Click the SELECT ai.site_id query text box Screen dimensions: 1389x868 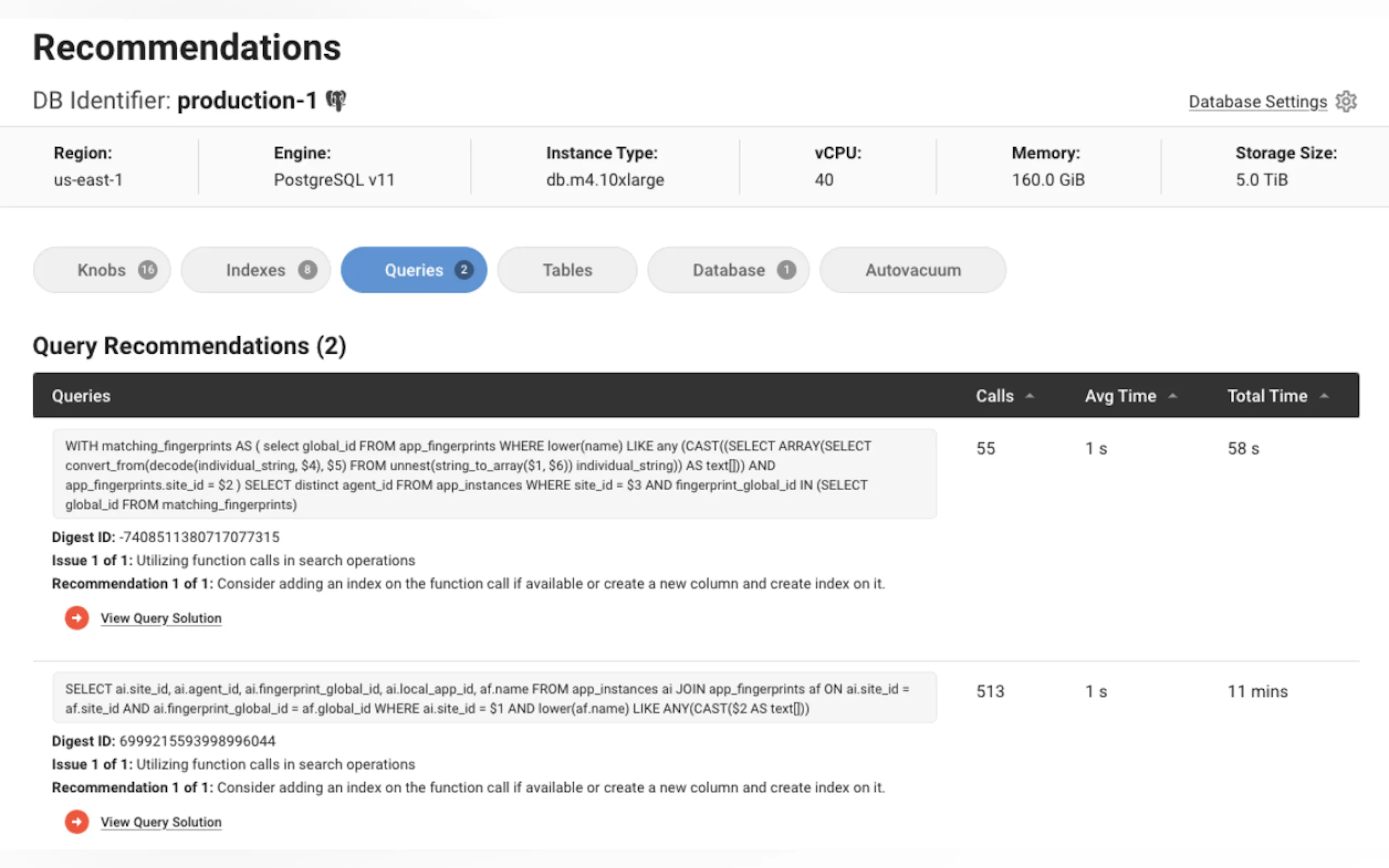tap(494, 698)
